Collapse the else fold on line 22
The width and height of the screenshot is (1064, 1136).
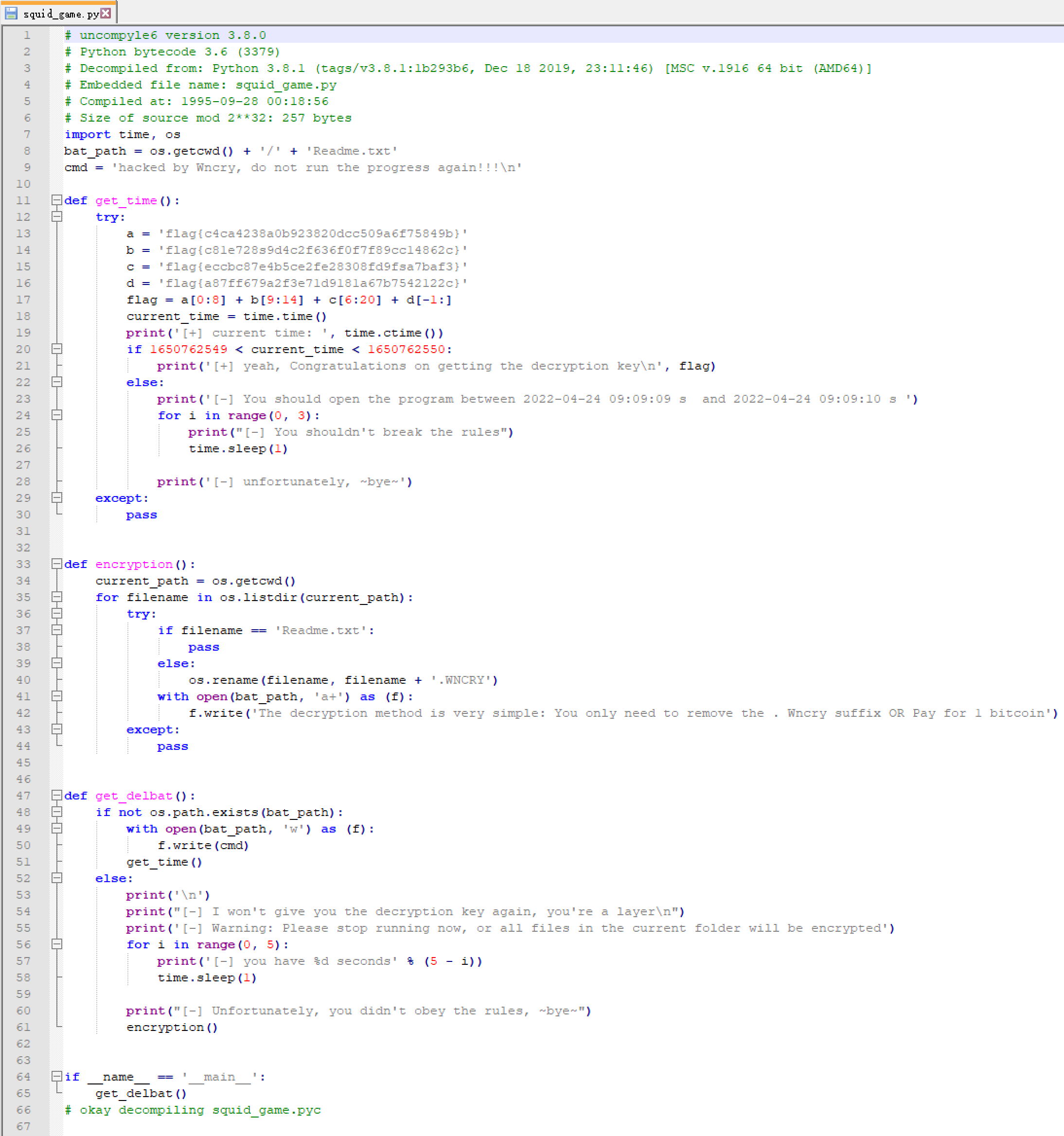pos(56,382)
